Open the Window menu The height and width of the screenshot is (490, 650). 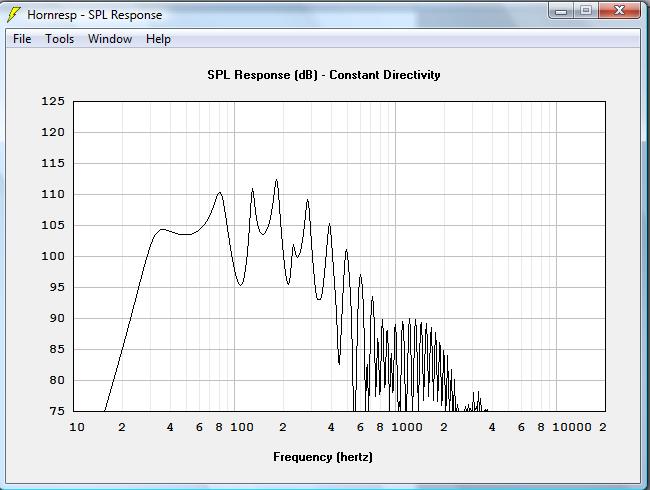[x=110, y=39]
